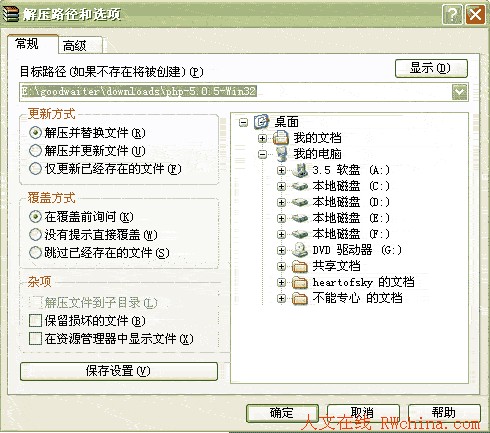Select the 3.5 软盘 (A:) floppy icon
Screen dimensions: 490x433
300,170
